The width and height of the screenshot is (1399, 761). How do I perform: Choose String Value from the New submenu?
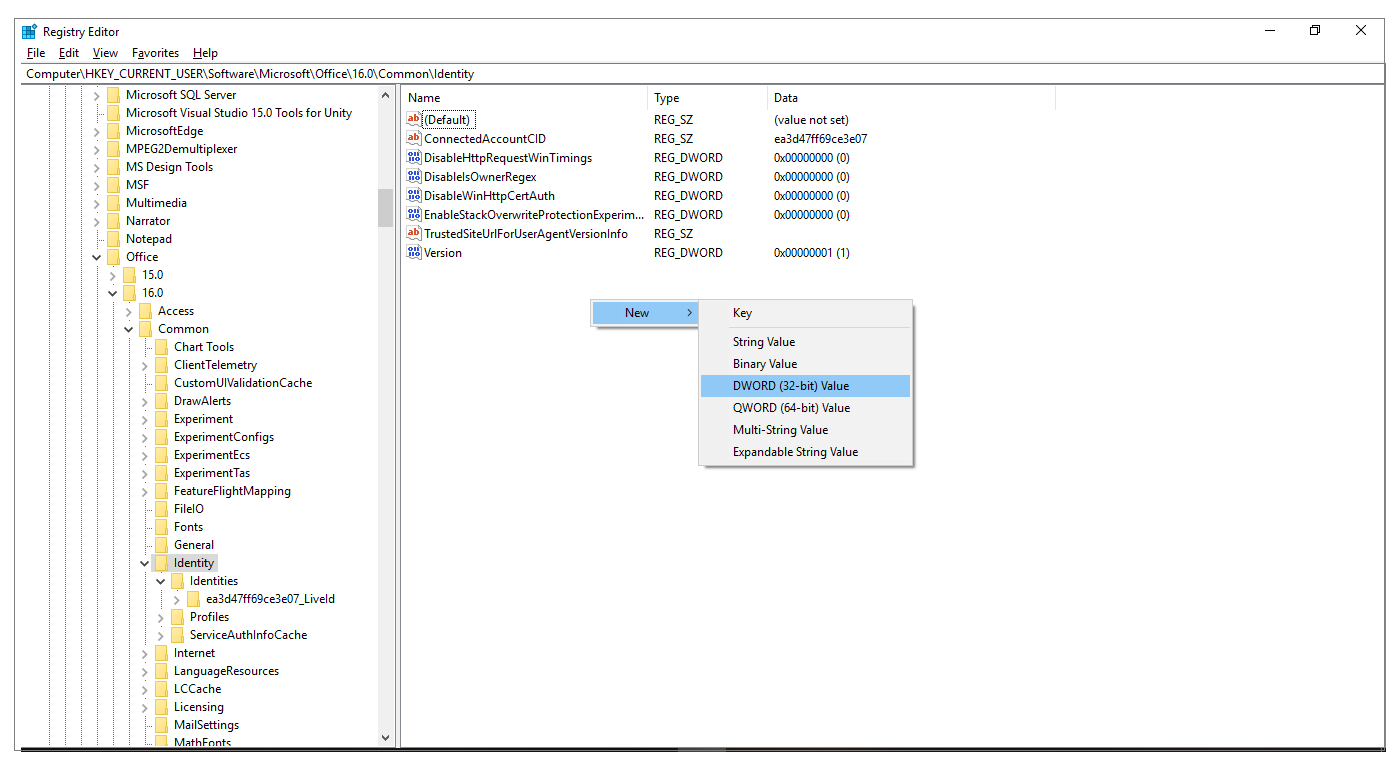pyautogui.click(x=806, y=342)
